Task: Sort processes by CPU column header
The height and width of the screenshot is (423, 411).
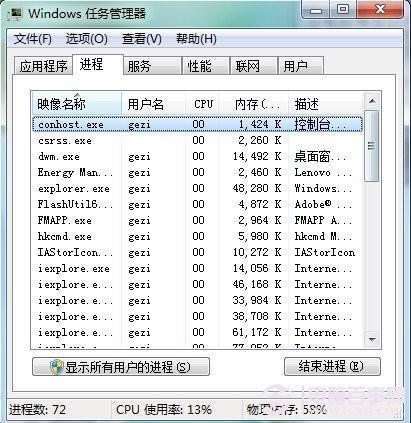Action: (x=202, y=104)
